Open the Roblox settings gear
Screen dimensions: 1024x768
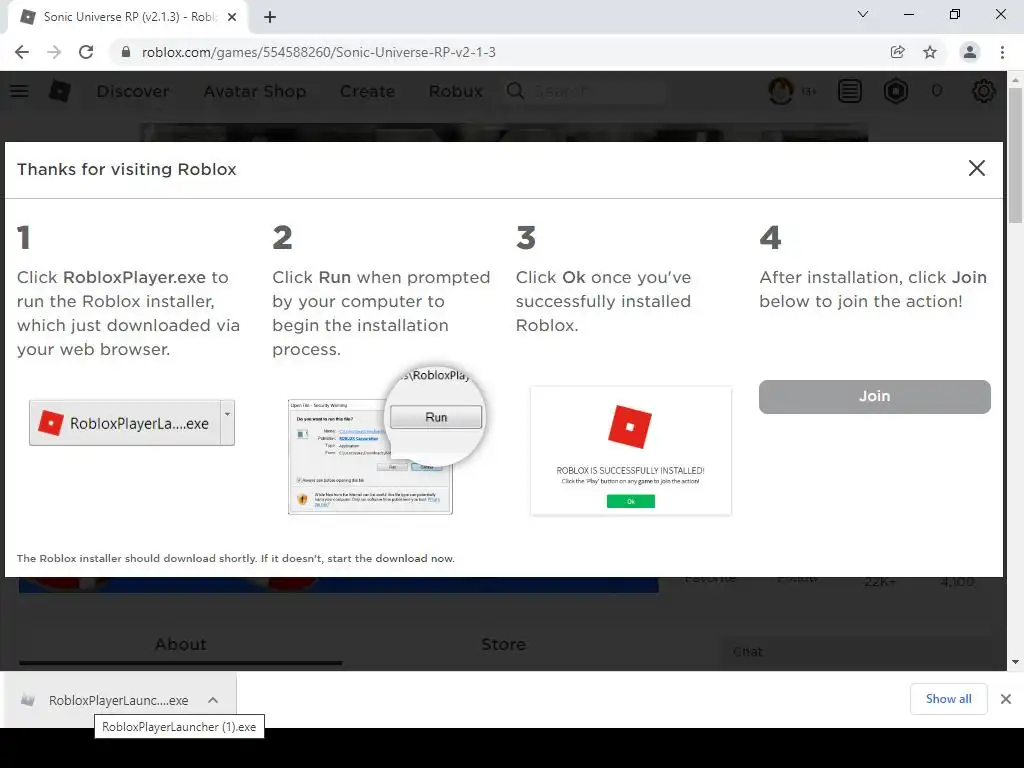point(984,91)
